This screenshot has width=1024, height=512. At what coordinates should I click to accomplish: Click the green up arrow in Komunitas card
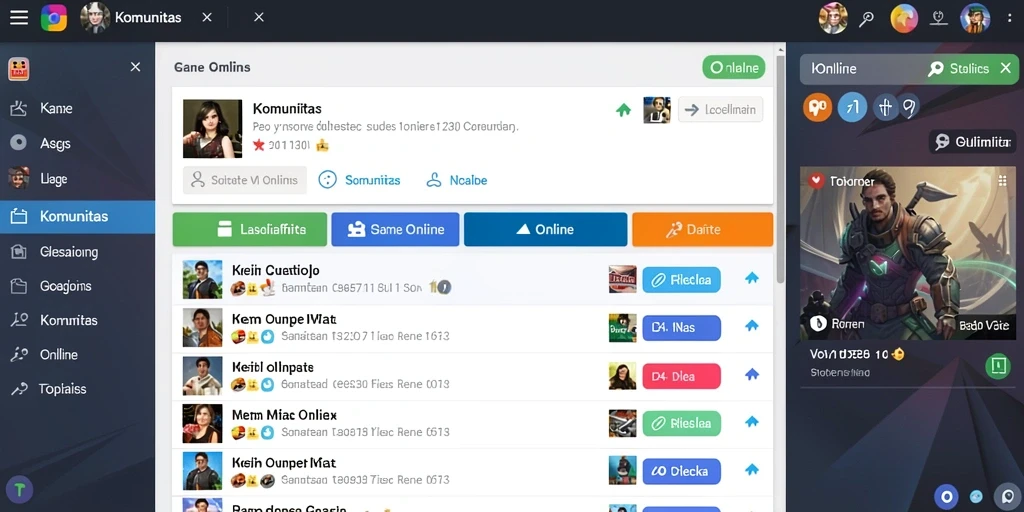(624, 110)
